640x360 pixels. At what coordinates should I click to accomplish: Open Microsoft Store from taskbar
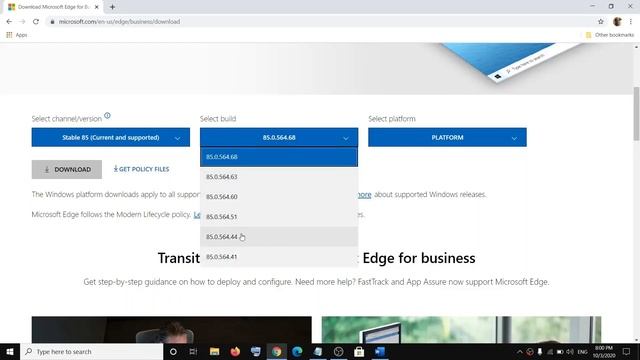point(359,351)
